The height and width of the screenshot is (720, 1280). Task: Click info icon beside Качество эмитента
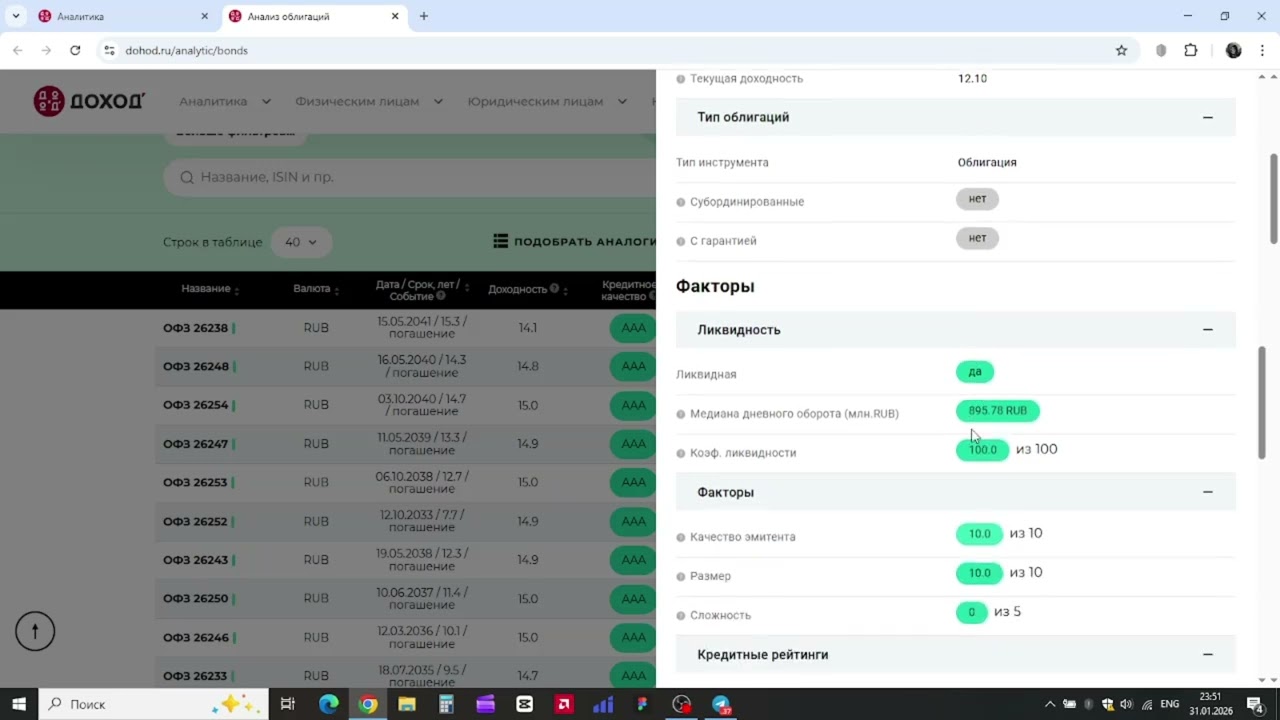click(681, 537)
